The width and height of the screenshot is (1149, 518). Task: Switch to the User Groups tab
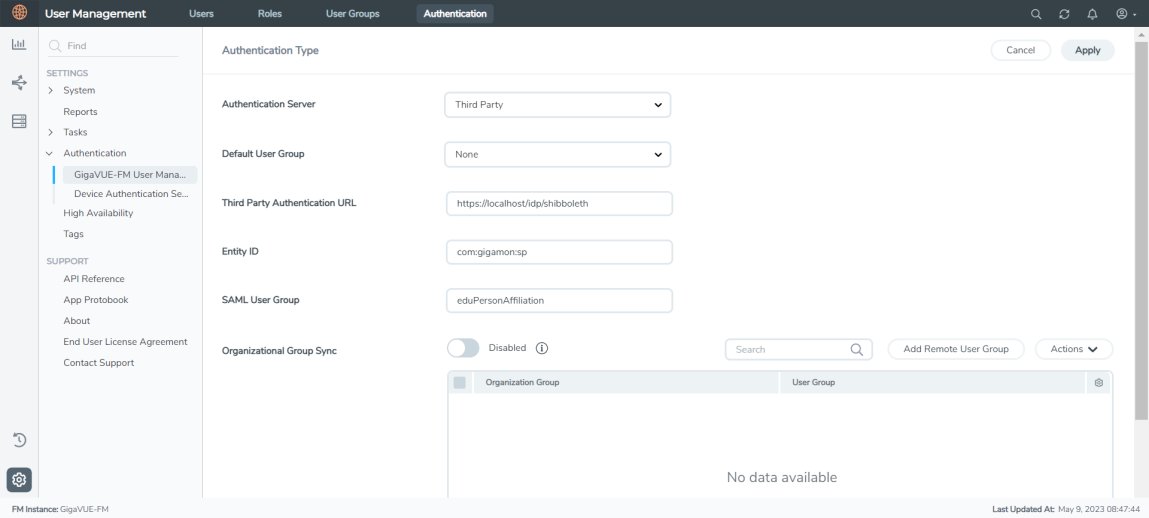click(352, 14)
